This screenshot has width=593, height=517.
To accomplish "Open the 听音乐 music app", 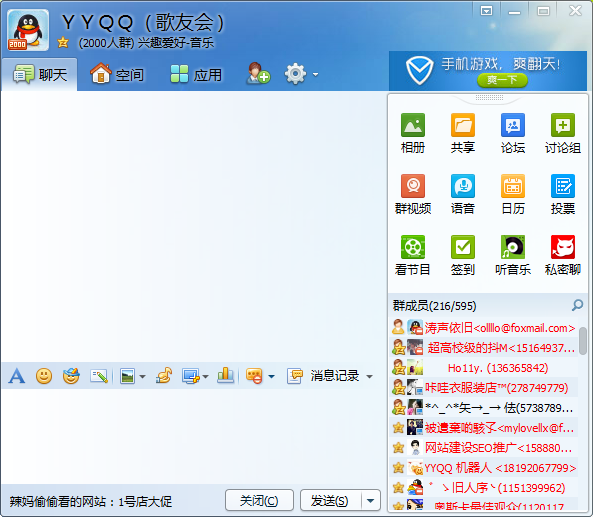I will coord(513,255).
